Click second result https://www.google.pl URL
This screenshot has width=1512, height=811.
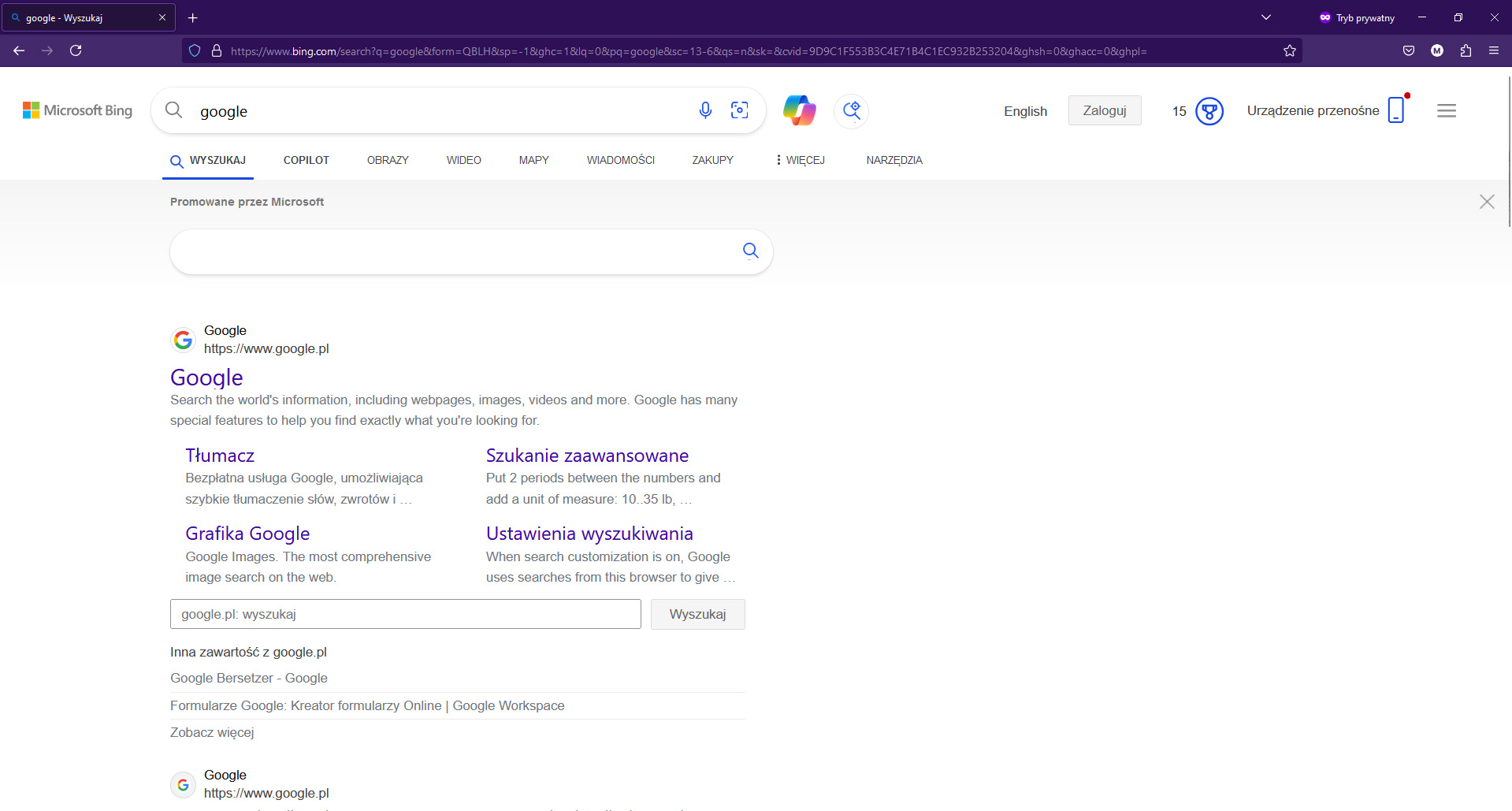coord(266,793)
